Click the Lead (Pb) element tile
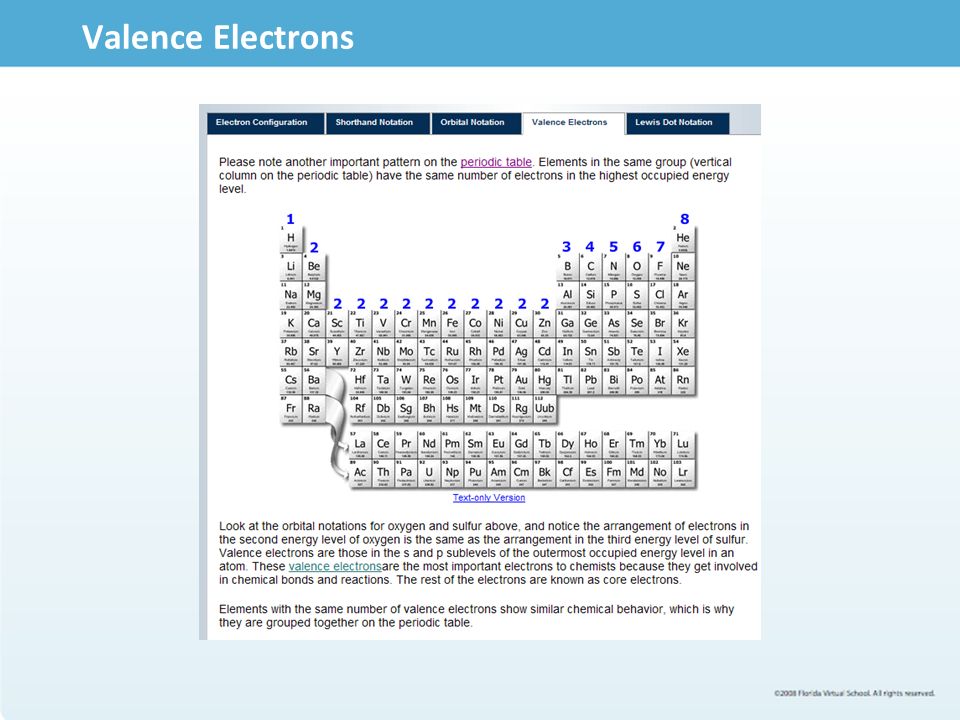Viewport: 960px width, 720px height. click(591, 380)
